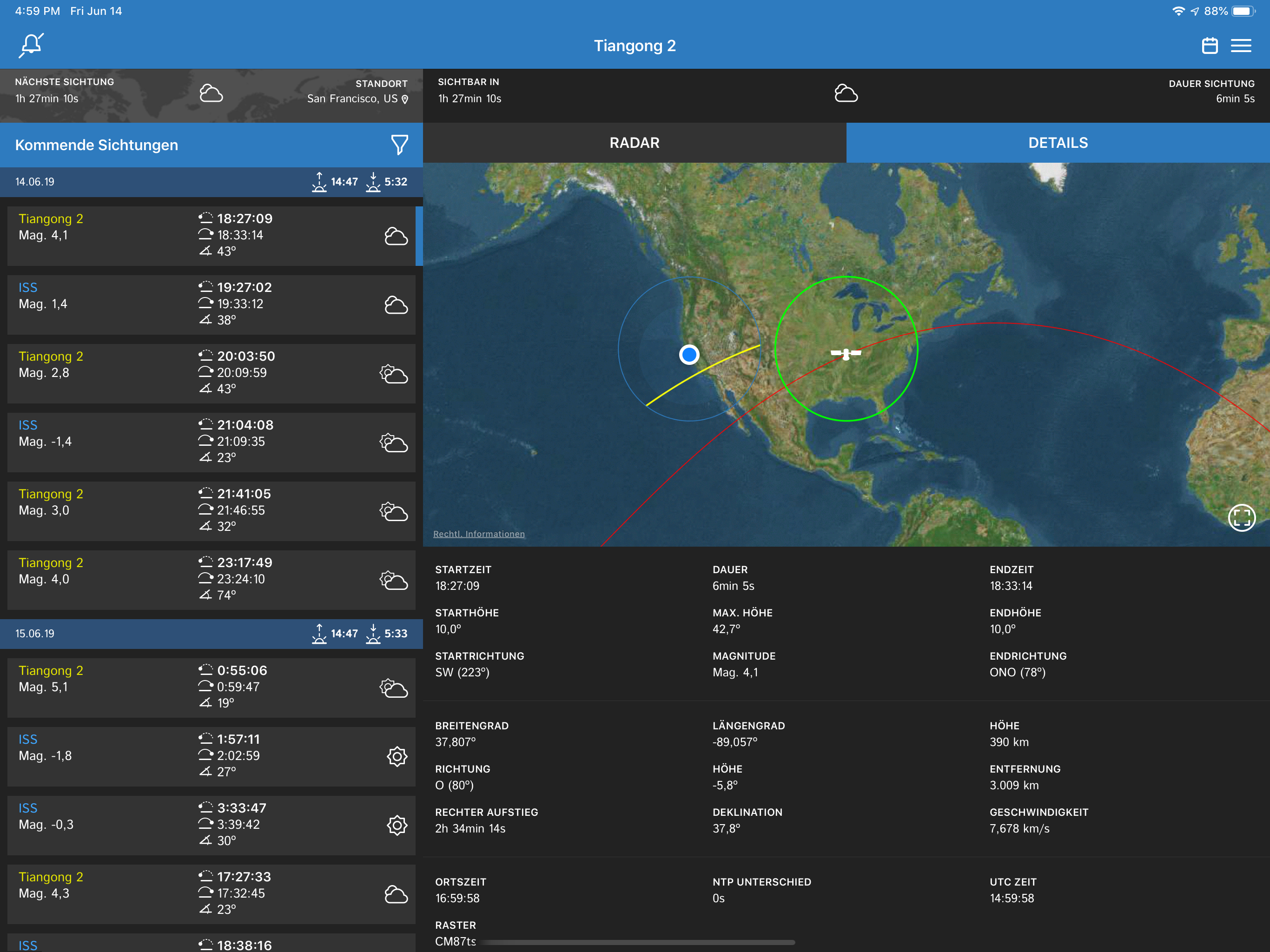1270x952 pixels.
Task: Open ISS sighting with Mag. -1,4
Action: pyautogui.click(x=212, y=443)
